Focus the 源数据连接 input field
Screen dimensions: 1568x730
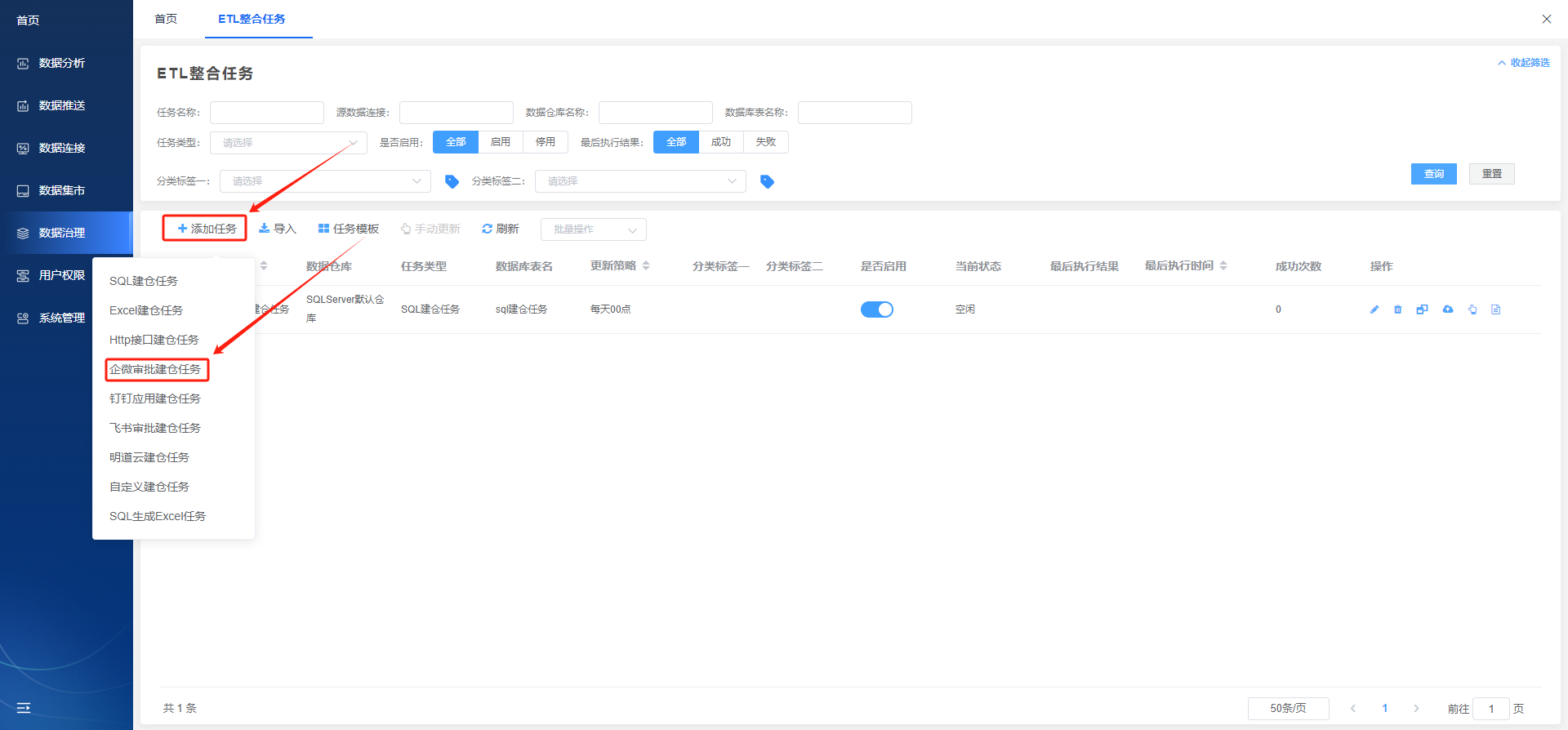point(457,113)
